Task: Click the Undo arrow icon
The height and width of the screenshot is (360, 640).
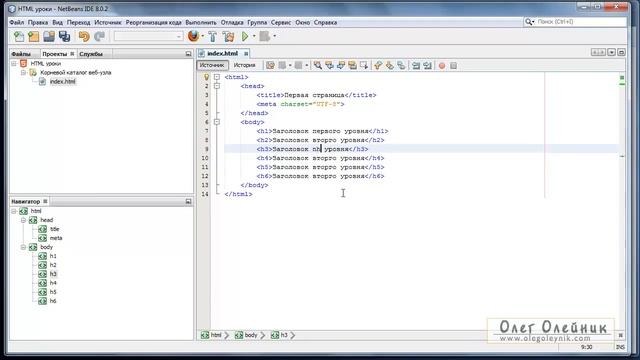Action: click(84, 37)
